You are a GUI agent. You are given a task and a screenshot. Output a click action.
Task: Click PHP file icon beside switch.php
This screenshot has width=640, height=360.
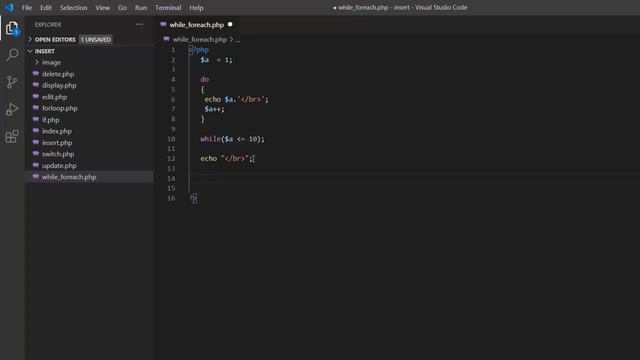pyautogui.click(x=36, y=154)
